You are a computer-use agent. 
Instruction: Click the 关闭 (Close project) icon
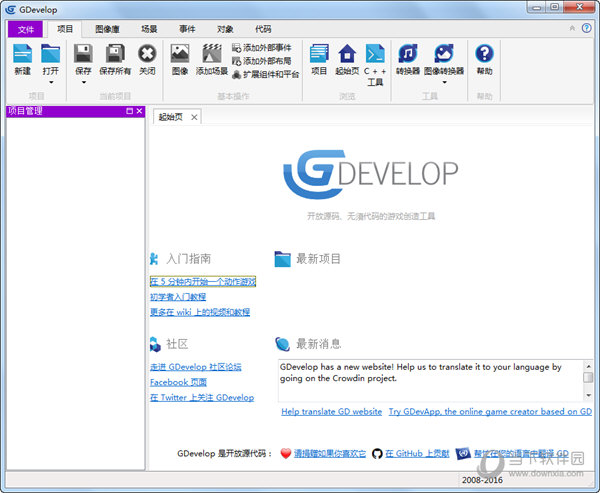147,53
